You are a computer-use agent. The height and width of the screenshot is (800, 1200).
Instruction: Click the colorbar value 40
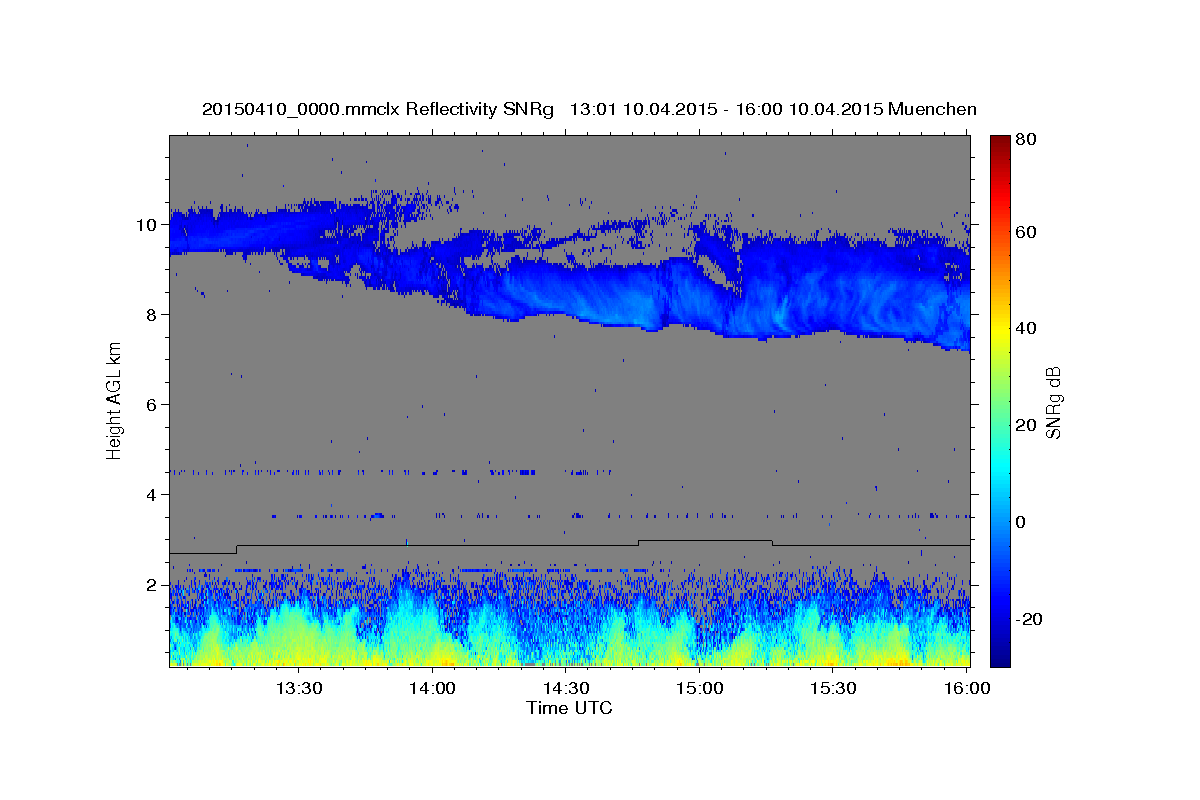click(x=1027, y=329)
